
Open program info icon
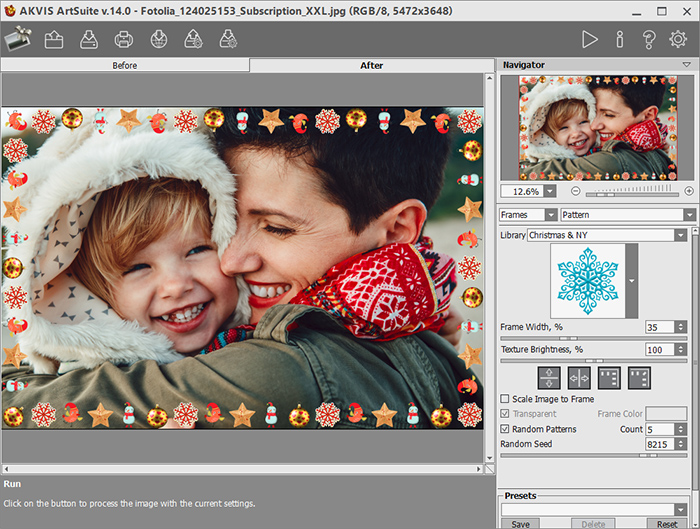pyautogui.click(x=620, y=39)
